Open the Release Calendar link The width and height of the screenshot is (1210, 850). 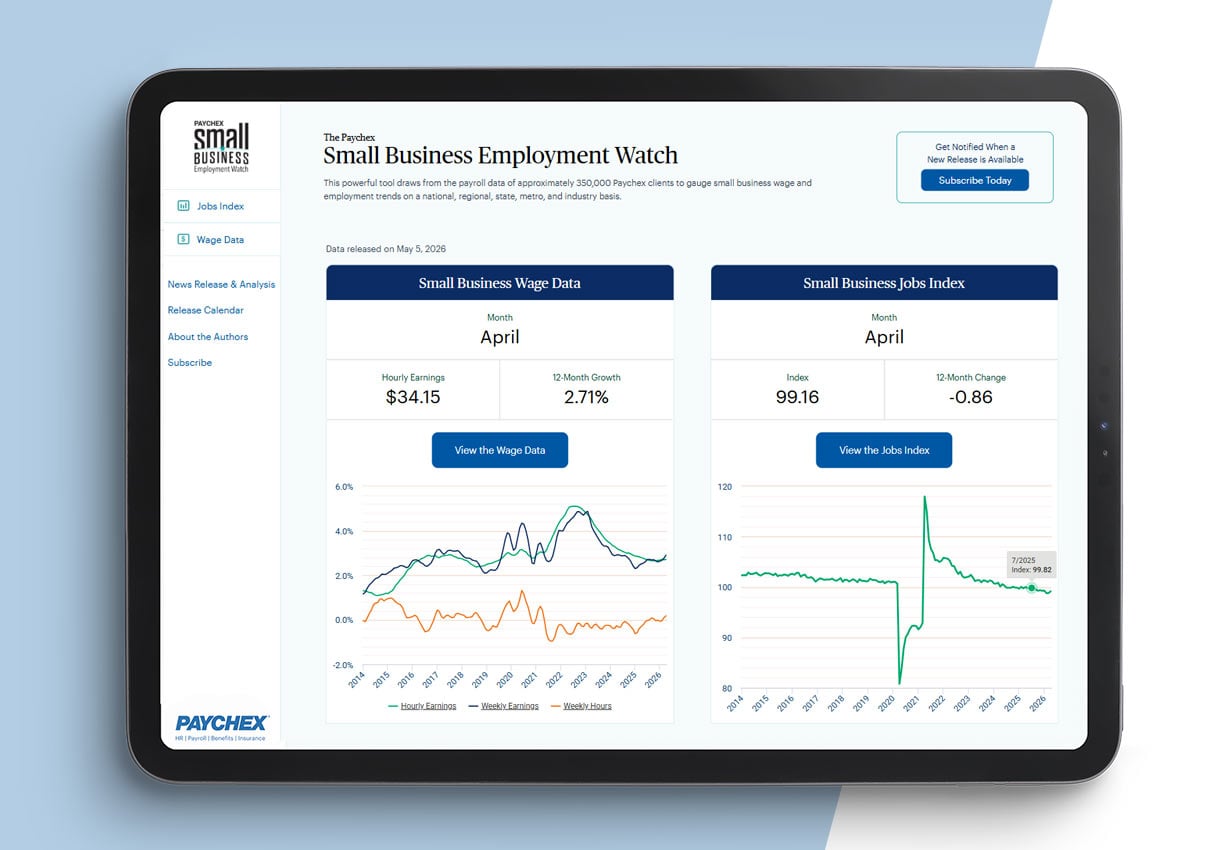206,311
